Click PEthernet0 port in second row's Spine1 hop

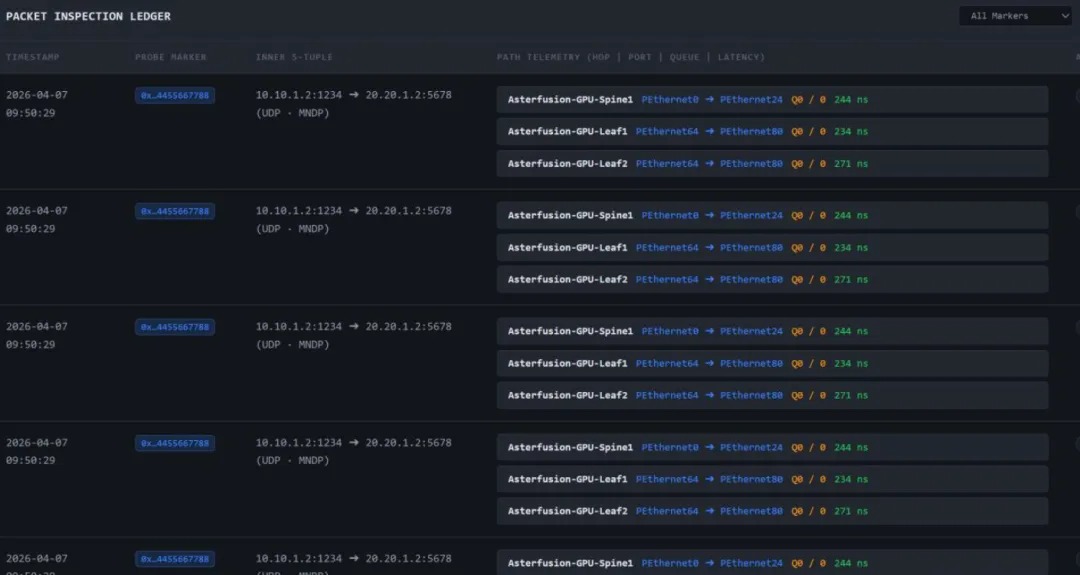pos(670,216)
